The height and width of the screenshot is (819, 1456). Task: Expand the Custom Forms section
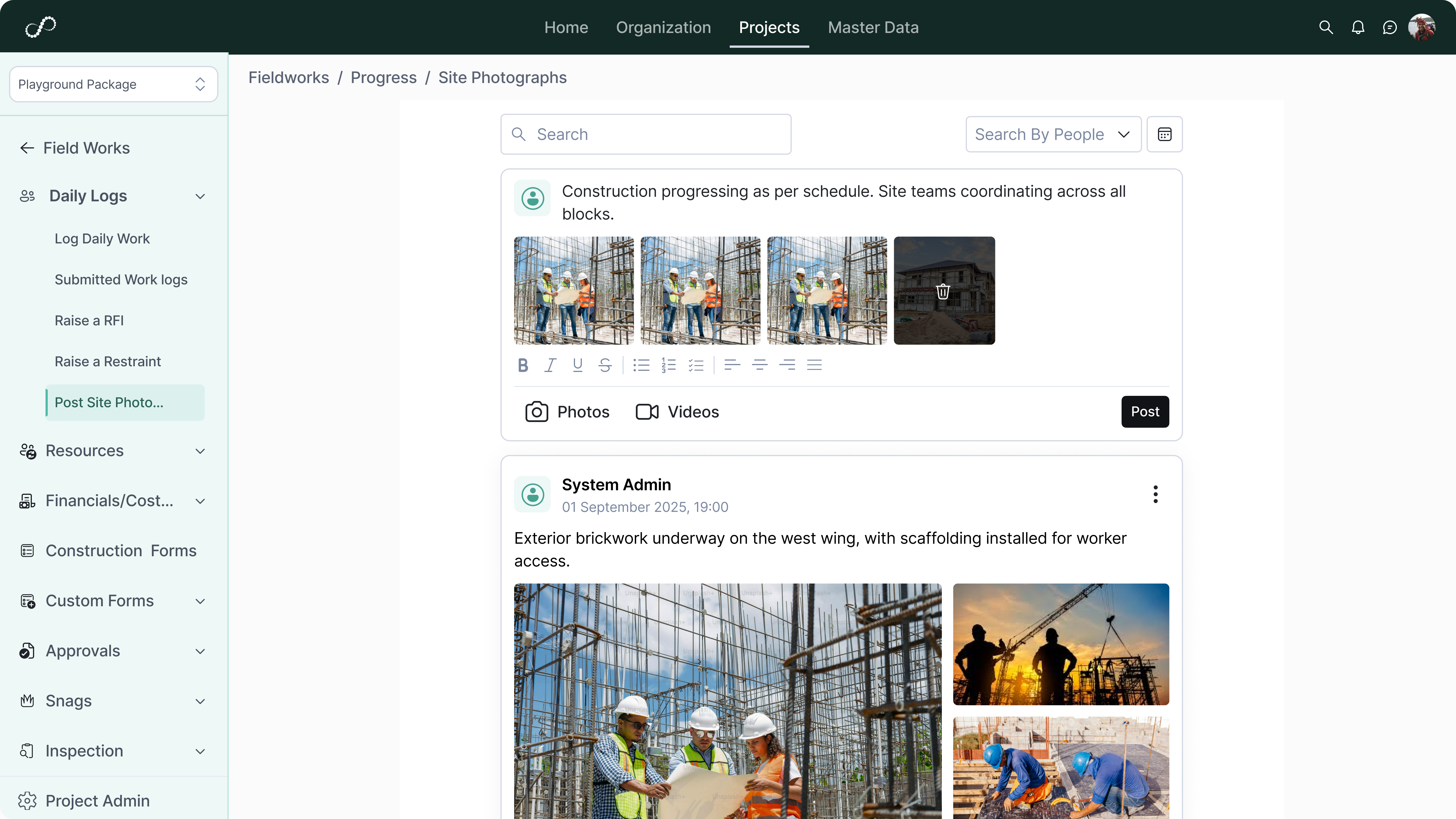[200, 601]
